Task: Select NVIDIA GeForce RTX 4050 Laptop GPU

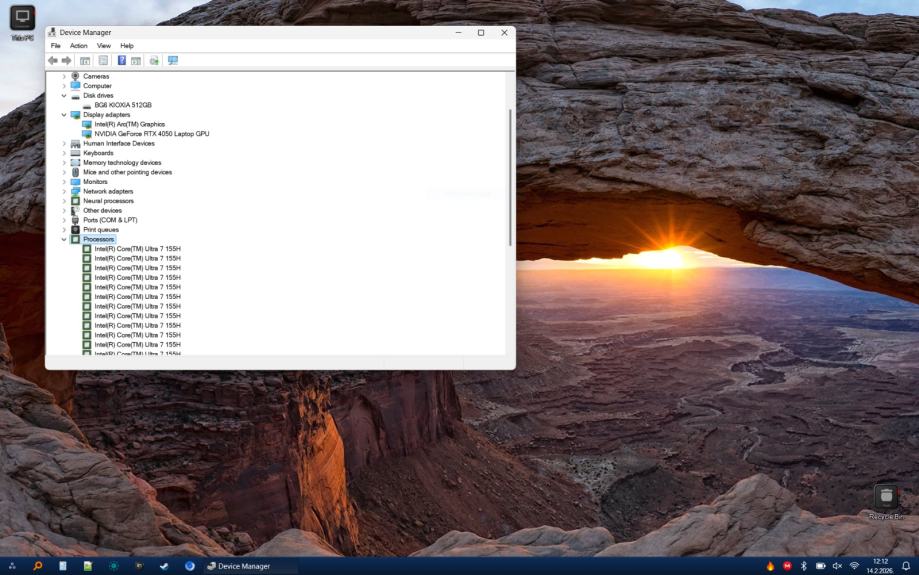Action: 151,134
